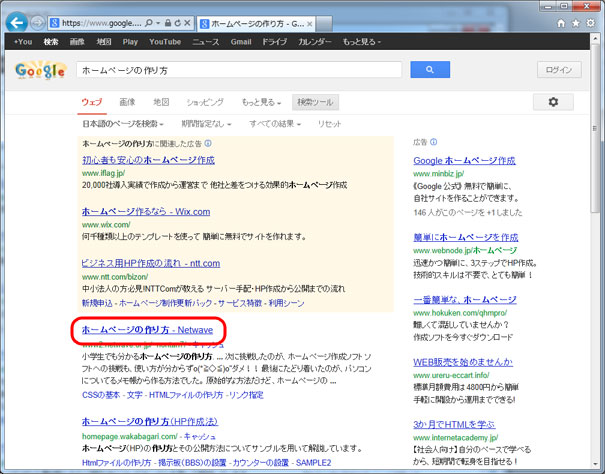This screenshot has width=605, height=474.
Task: Click the HTMLファイルの作り方 sitelink under Netwave
Action: point(186,395)
